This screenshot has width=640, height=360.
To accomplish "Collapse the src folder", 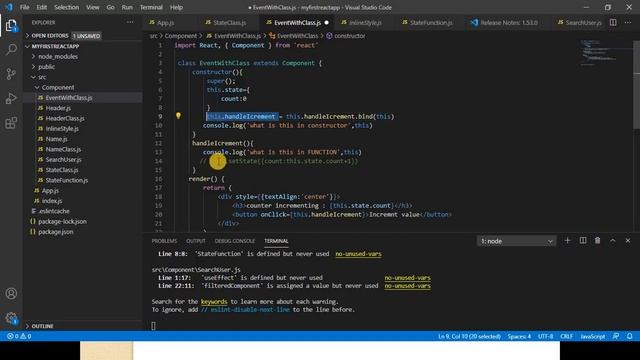I will 42,77.
